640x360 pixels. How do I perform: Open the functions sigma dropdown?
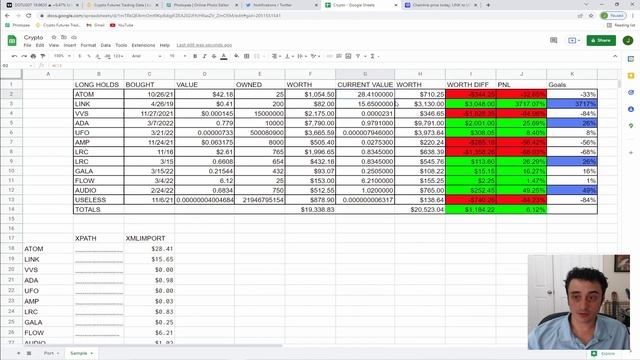click(373, 56)
